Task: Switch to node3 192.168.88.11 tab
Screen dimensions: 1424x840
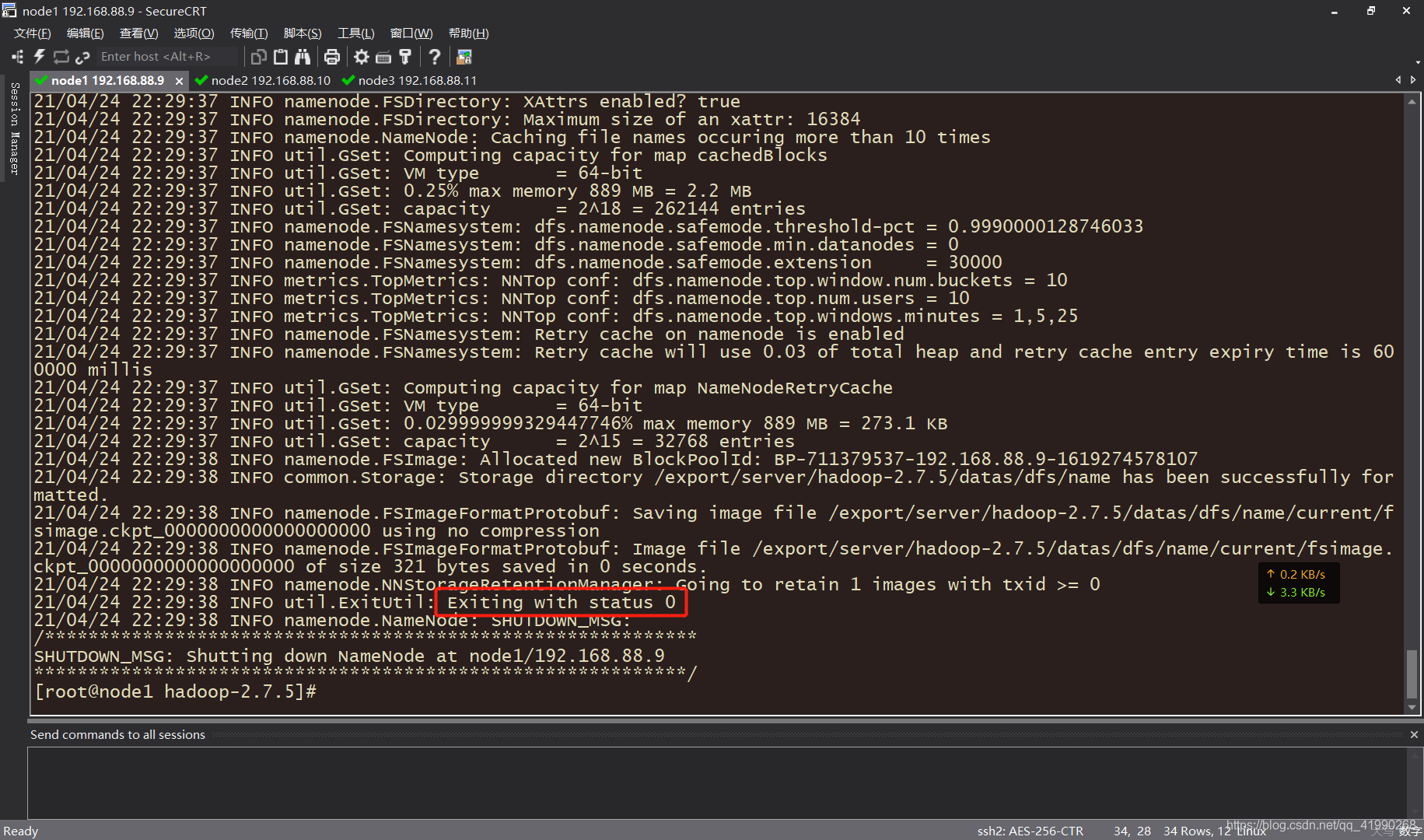Action: 409,80
